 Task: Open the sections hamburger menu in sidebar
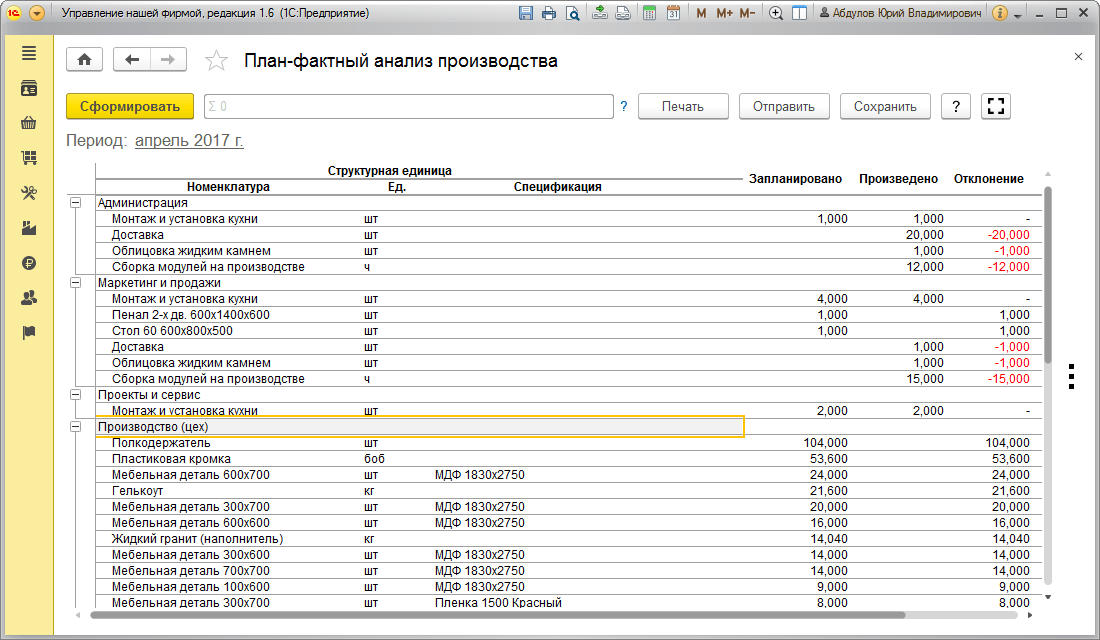click(x=29, y=53)
